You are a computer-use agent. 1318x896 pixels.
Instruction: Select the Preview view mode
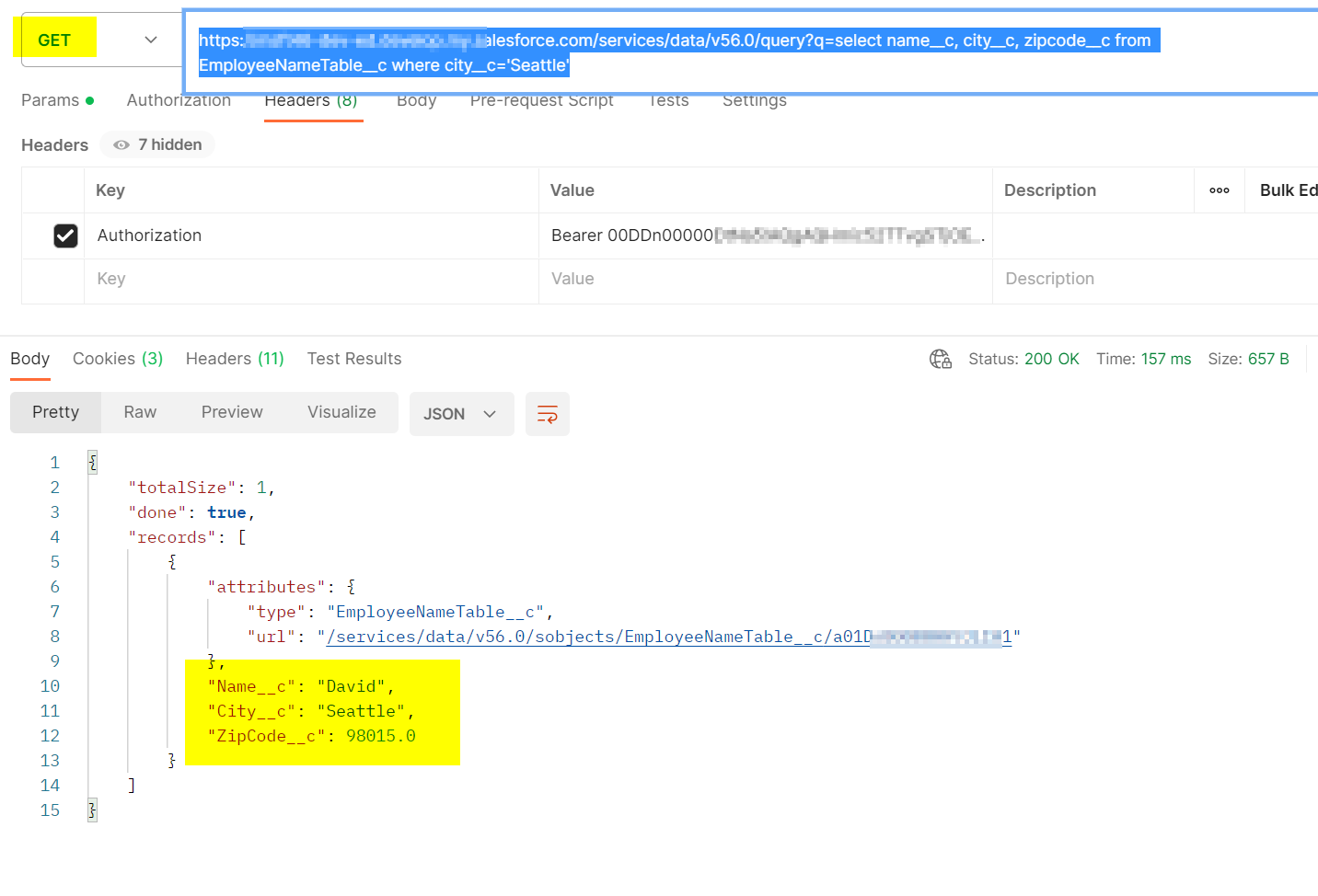(x=232, y=412)
